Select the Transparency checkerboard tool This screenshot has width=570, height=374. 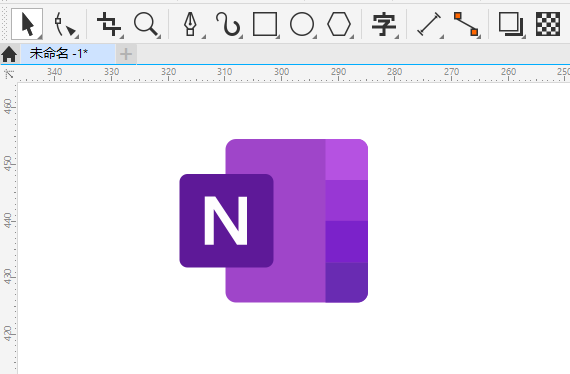click(x=548, y=24)
